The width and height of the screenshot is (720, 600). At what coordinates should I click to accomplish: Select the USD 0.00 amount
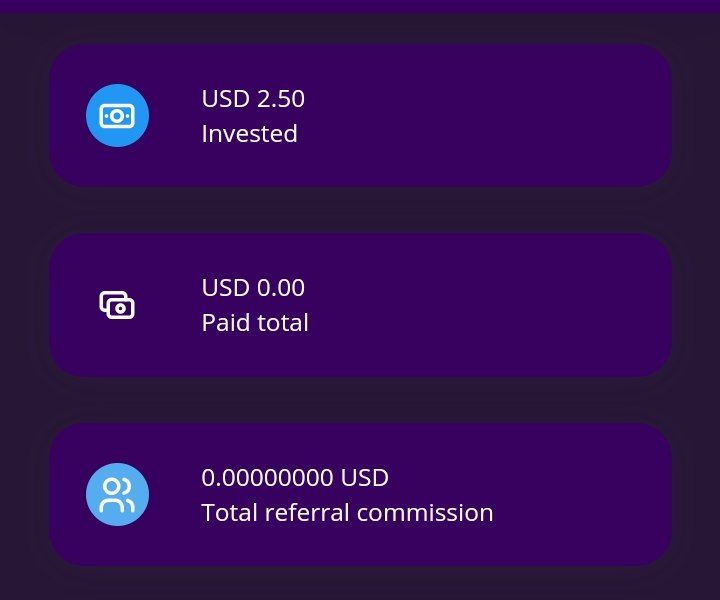click(253, 288)
